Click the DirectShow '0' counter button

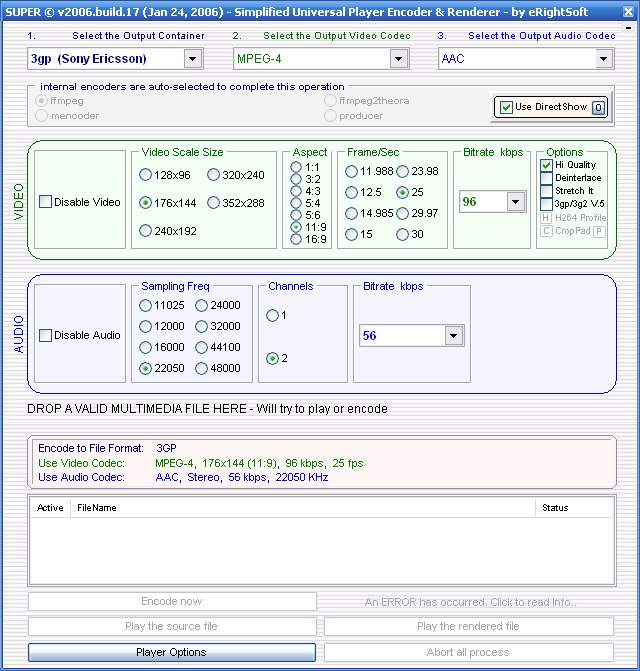point(599,108)
